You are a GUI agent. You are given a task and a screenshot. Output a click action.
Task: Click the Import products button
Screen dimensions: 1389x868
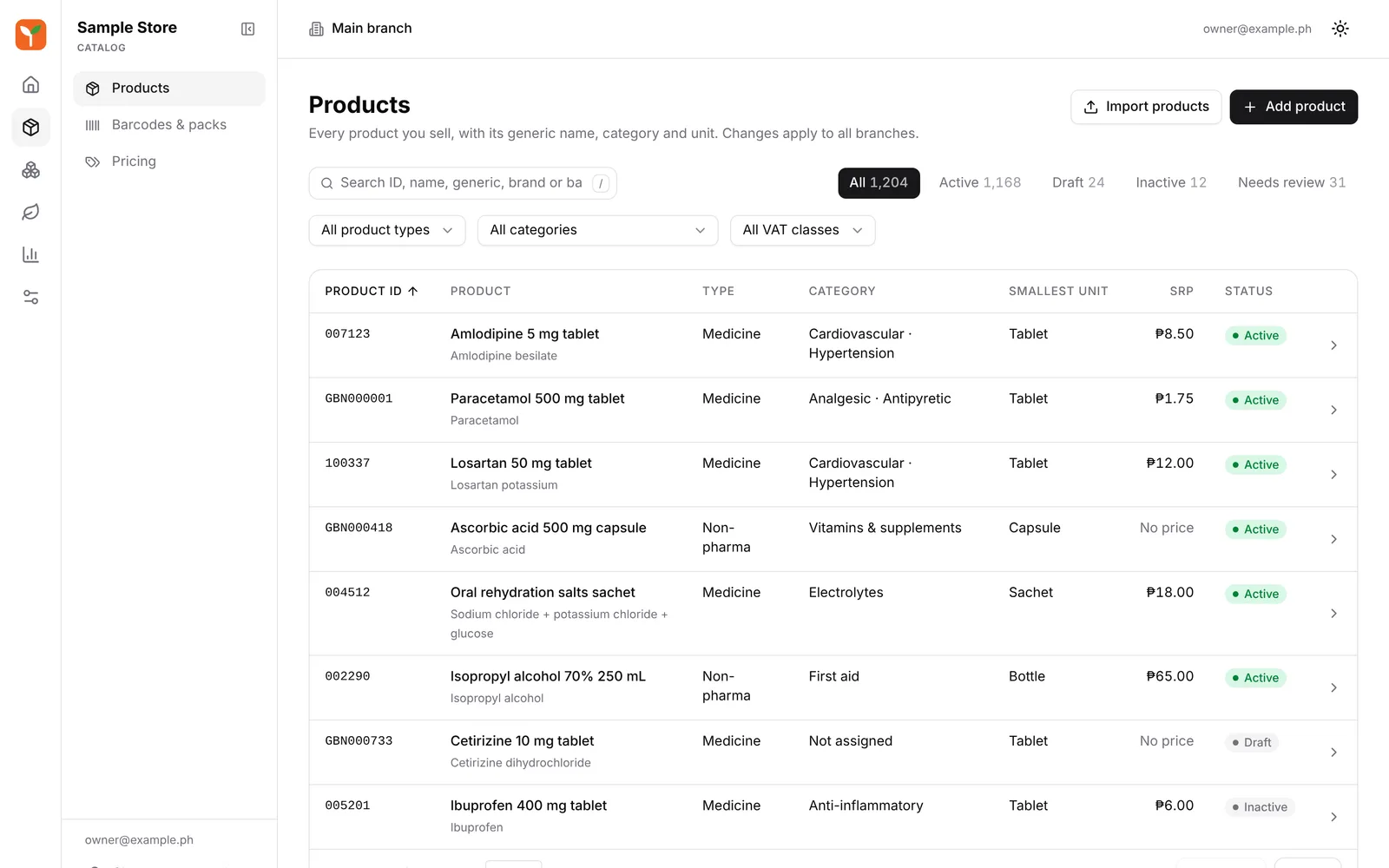[1146, 107]
